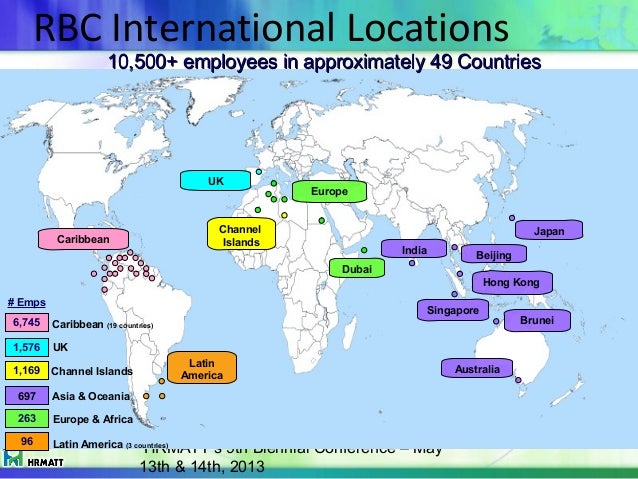The width and height of the screenshot is (638, 479).
Task: Click the yellow Channel Islands label
Action: [x=241, y=235]
